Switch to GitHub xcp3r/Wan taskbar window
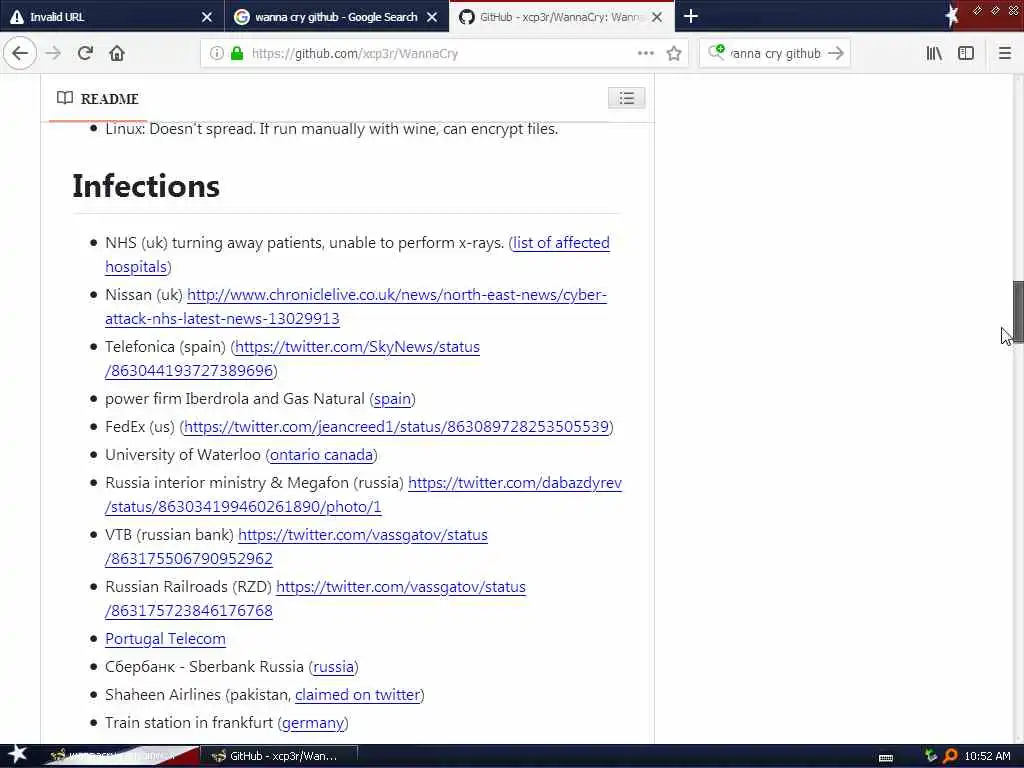 [278, 756]
